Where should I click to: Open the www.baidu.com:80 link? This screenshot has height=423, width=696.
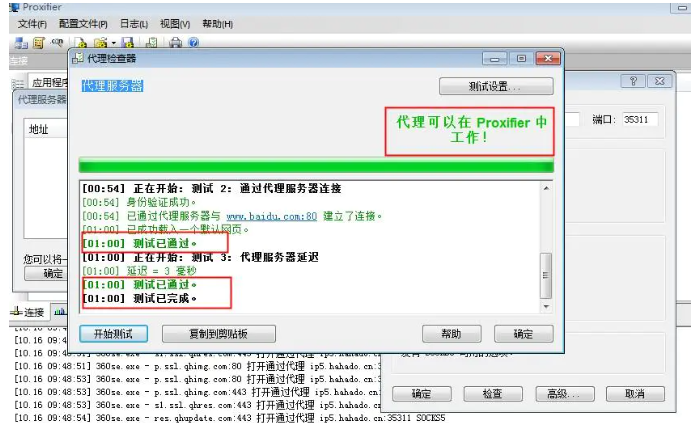tap(272, 216)
